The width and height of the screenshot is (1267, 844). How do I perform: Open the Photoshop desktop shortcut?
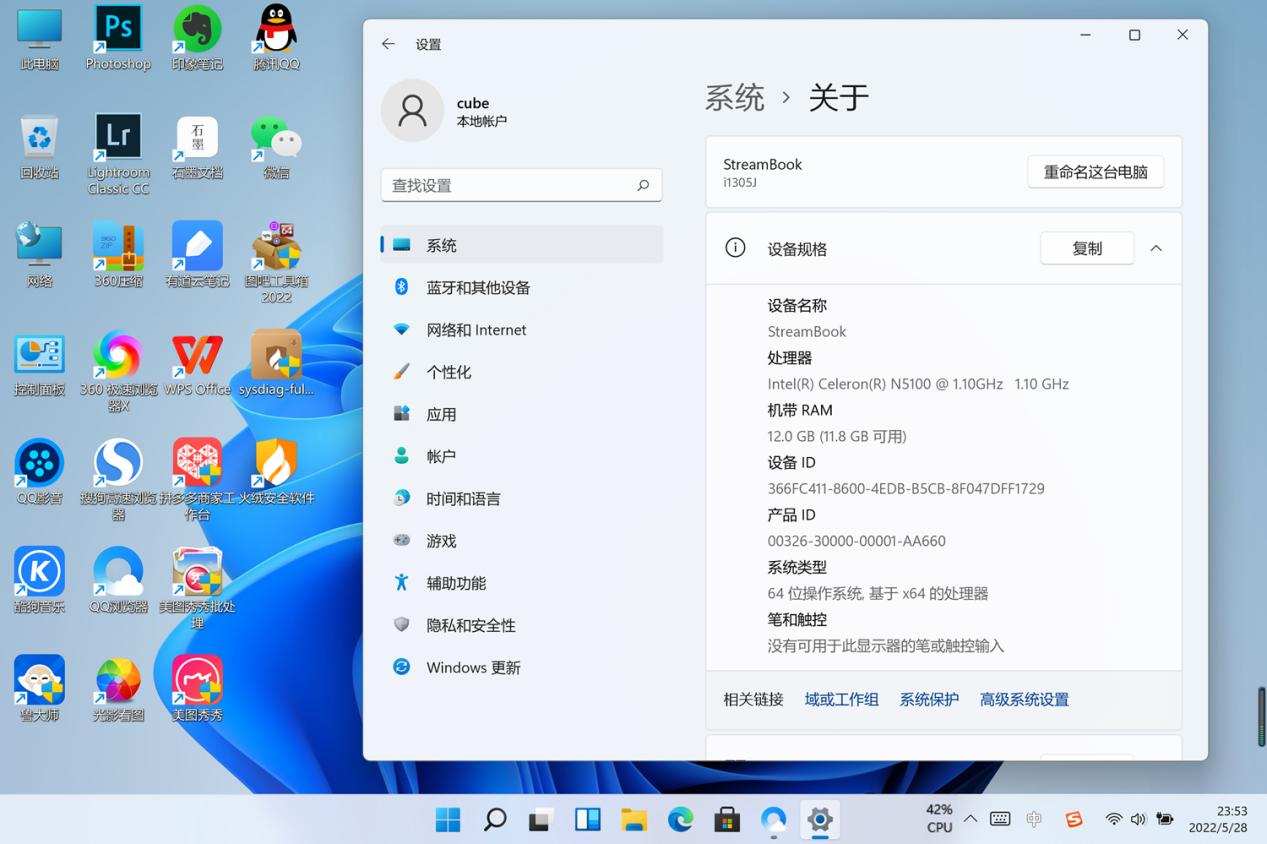pos(118,38)
